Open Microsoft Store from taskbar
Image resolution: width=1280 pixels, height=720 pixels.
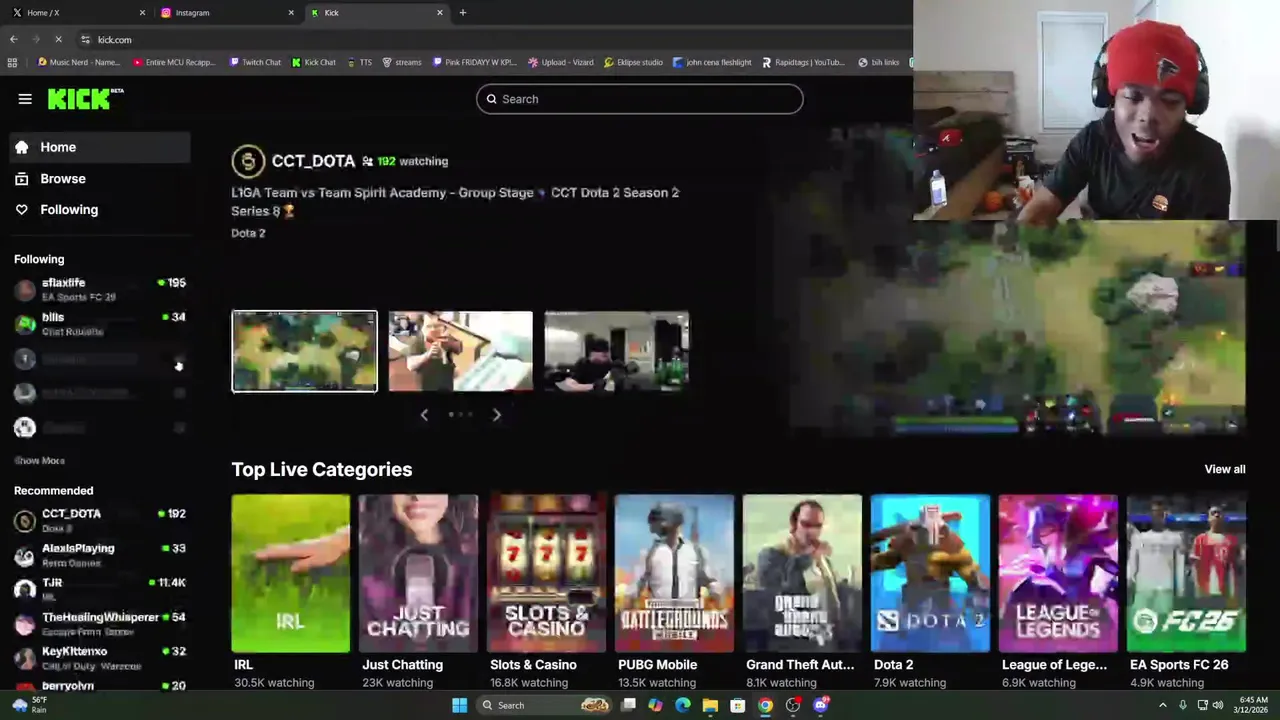[738, 705]
